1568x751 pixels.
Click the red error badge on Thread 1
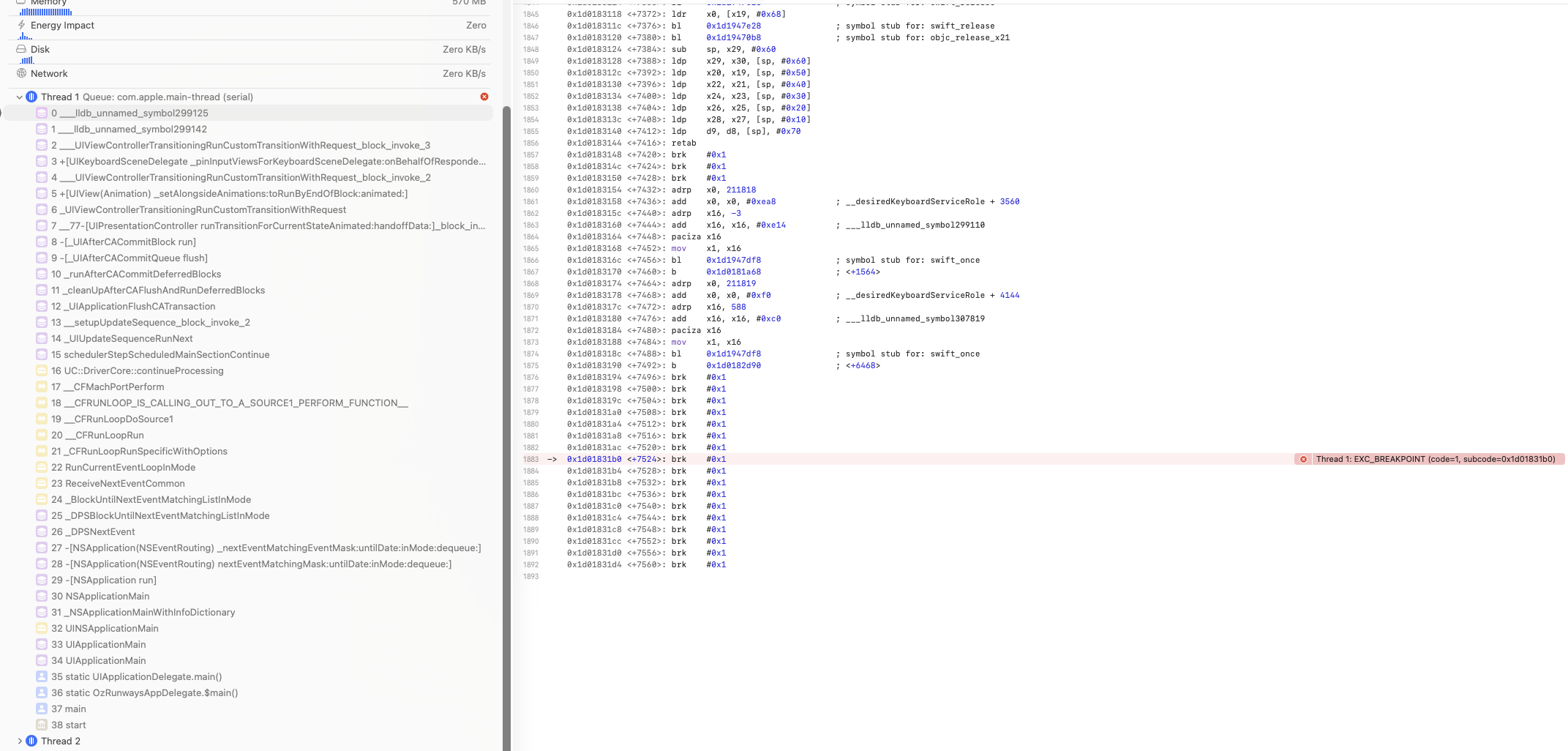[x=484, y=97]
